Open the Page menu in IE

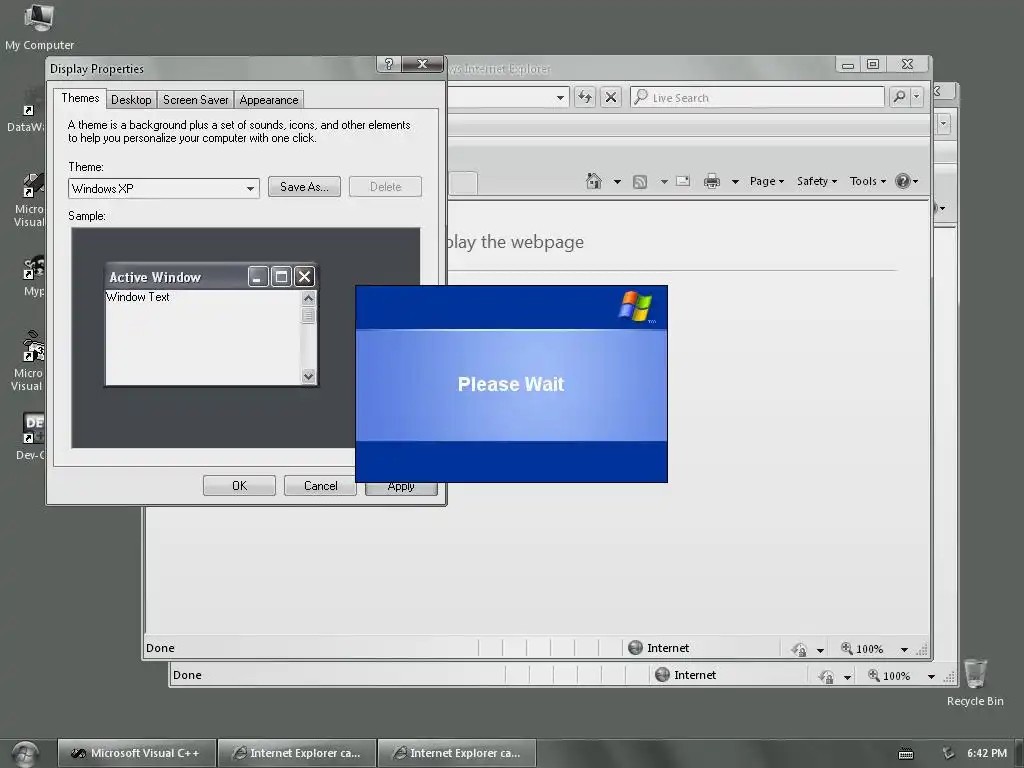(x=767, y=181)
